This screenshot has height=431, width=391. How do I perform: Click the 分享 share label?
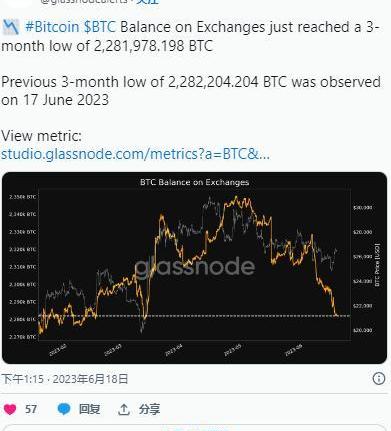[x=149, y=409]
